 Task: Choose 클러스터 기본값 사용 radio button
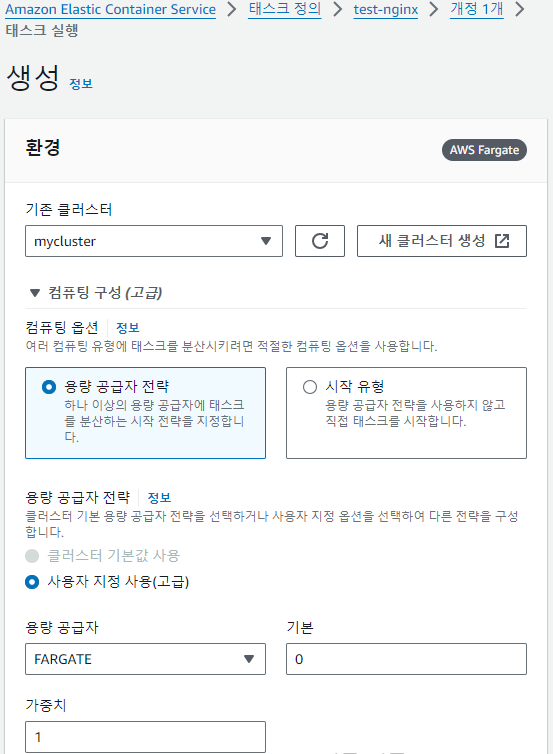click(32, 556)
